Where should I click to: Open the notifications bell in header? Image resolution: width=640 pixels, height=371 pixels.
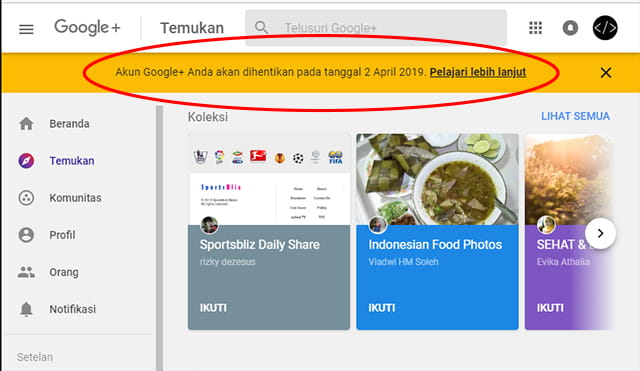[x=570, y=28]
